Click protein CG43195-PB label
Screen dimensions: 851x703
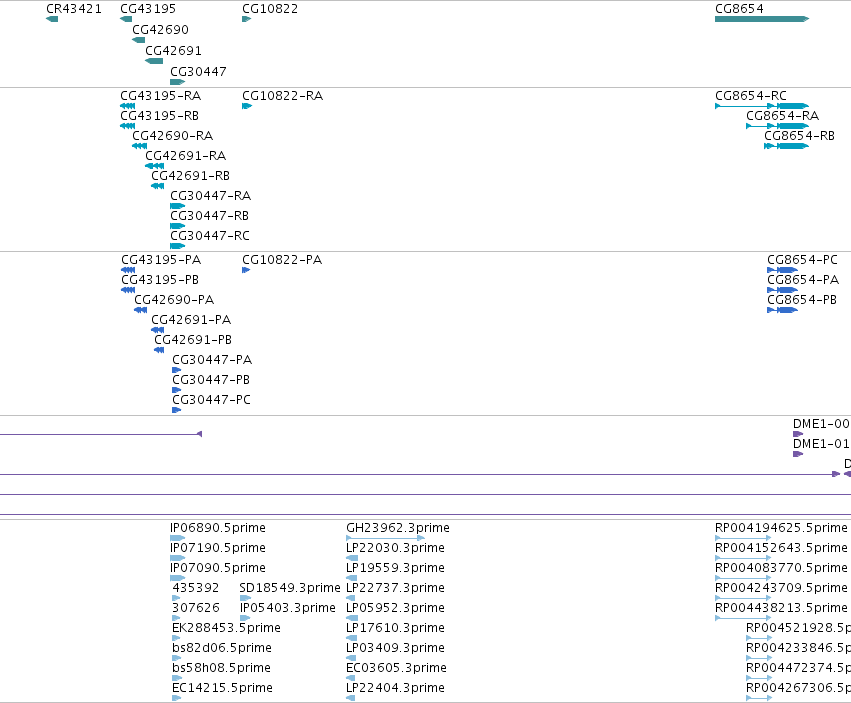coord(160,280)
